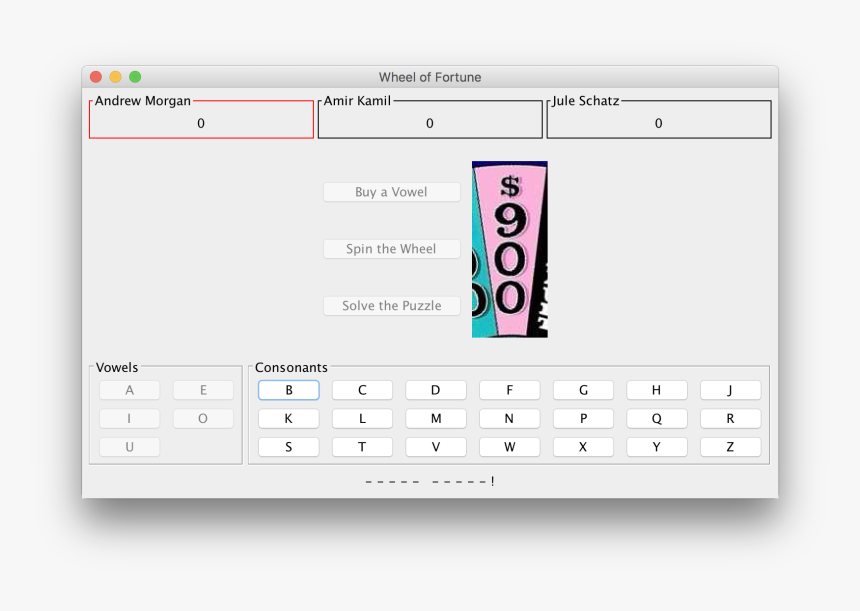This screenshot has width=860, height=611.
Task: Close the Wheel of Fortune window
Action: tap(96, 77)
